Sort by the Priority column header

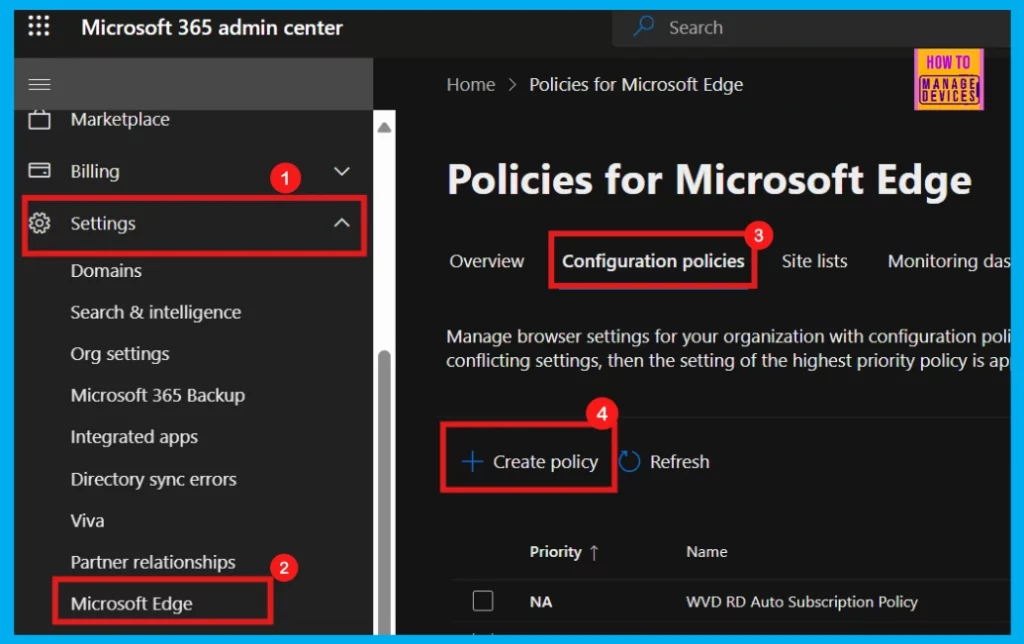[x=555, y=552]
